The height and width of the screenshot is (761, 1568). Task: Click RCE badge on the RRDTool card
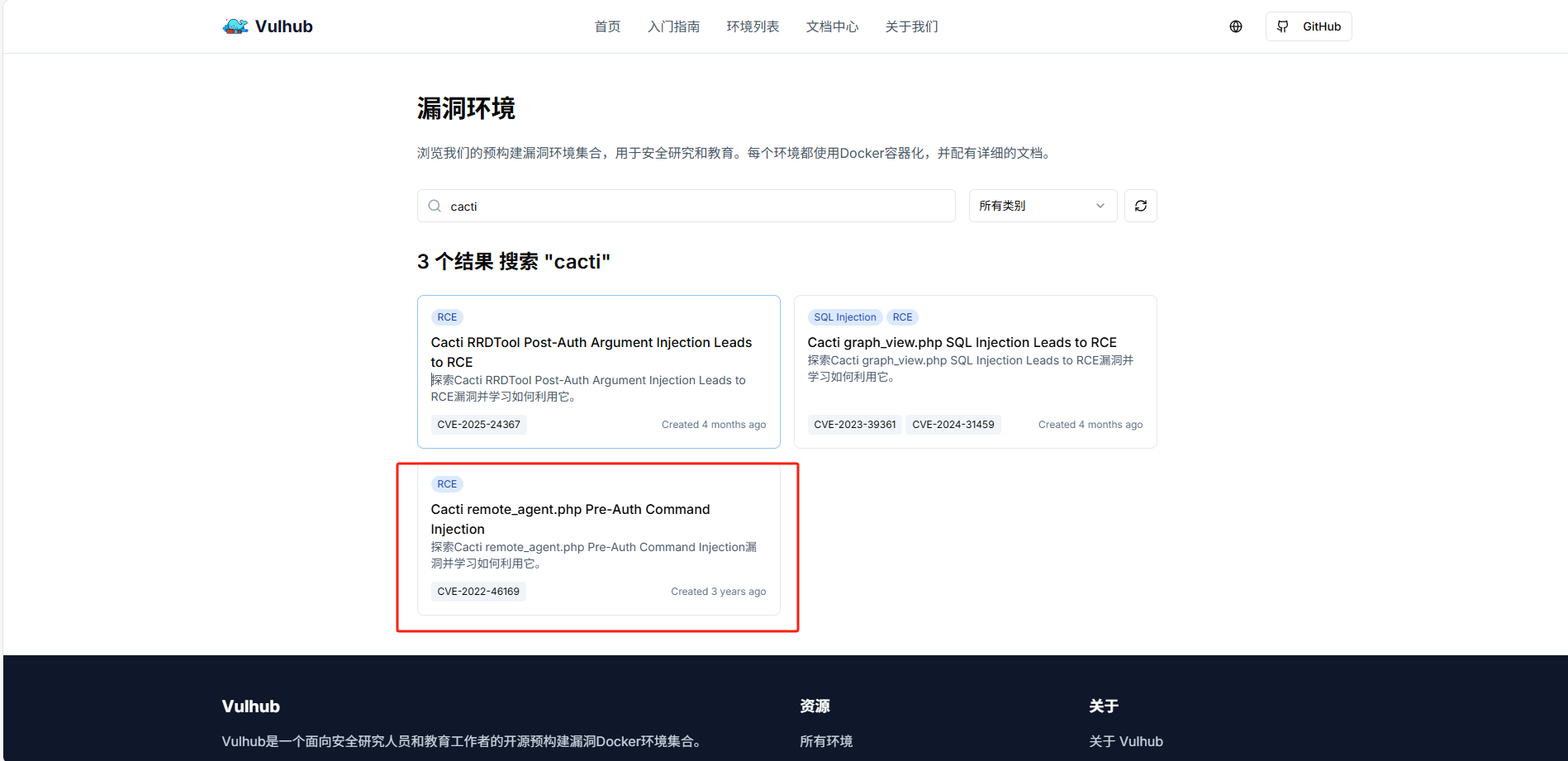[x=447, y=317]
